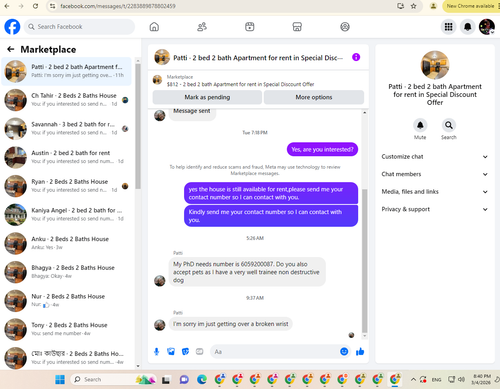Open the Video/Watch icon in top navigation
This screenshot has width=500, height=389.
tap(249, 27)
